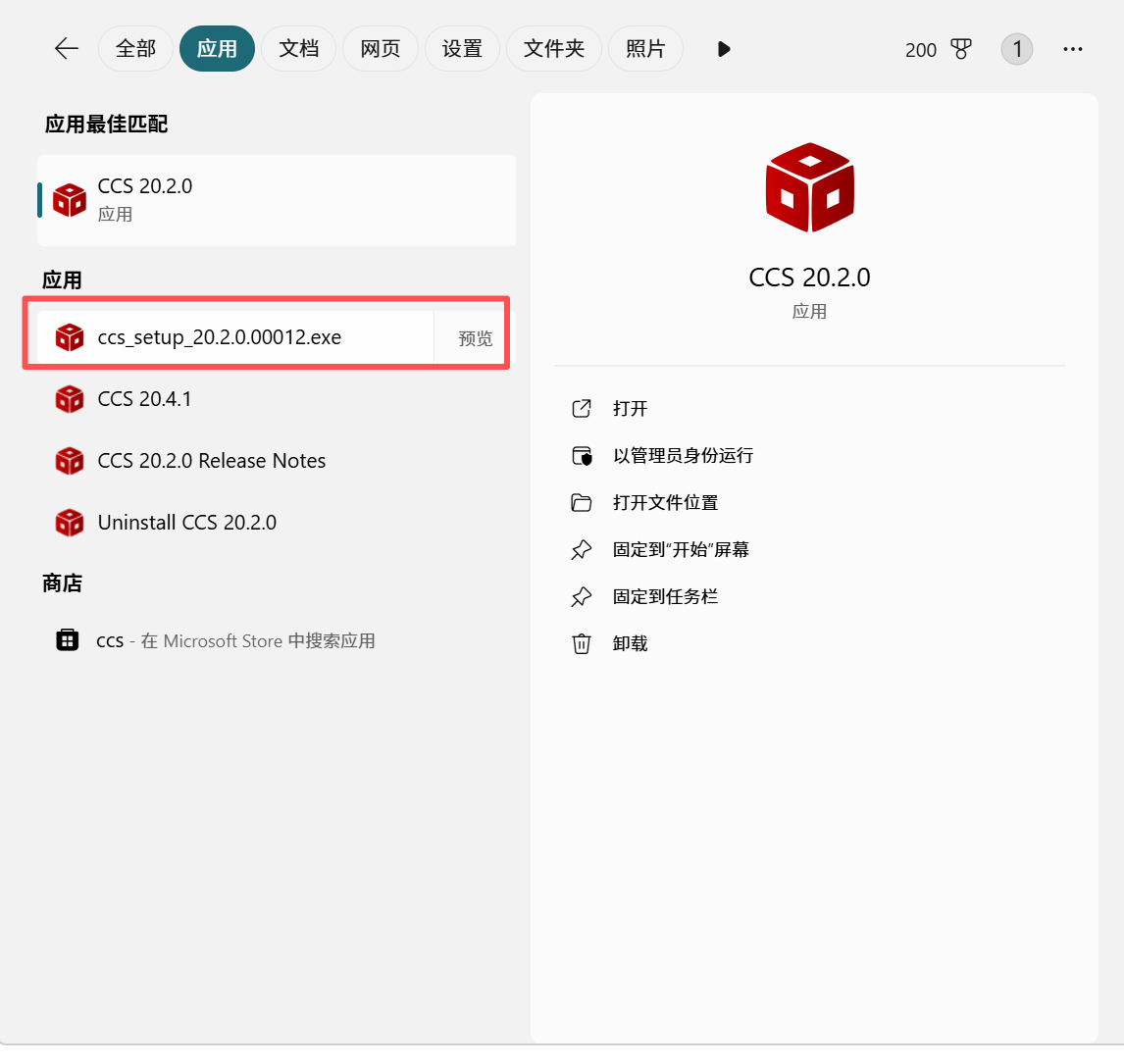Viewport: 1124px width, 1064px height.
Task: Open CCS 20.2.0 Release Notes
Action: 276,461
